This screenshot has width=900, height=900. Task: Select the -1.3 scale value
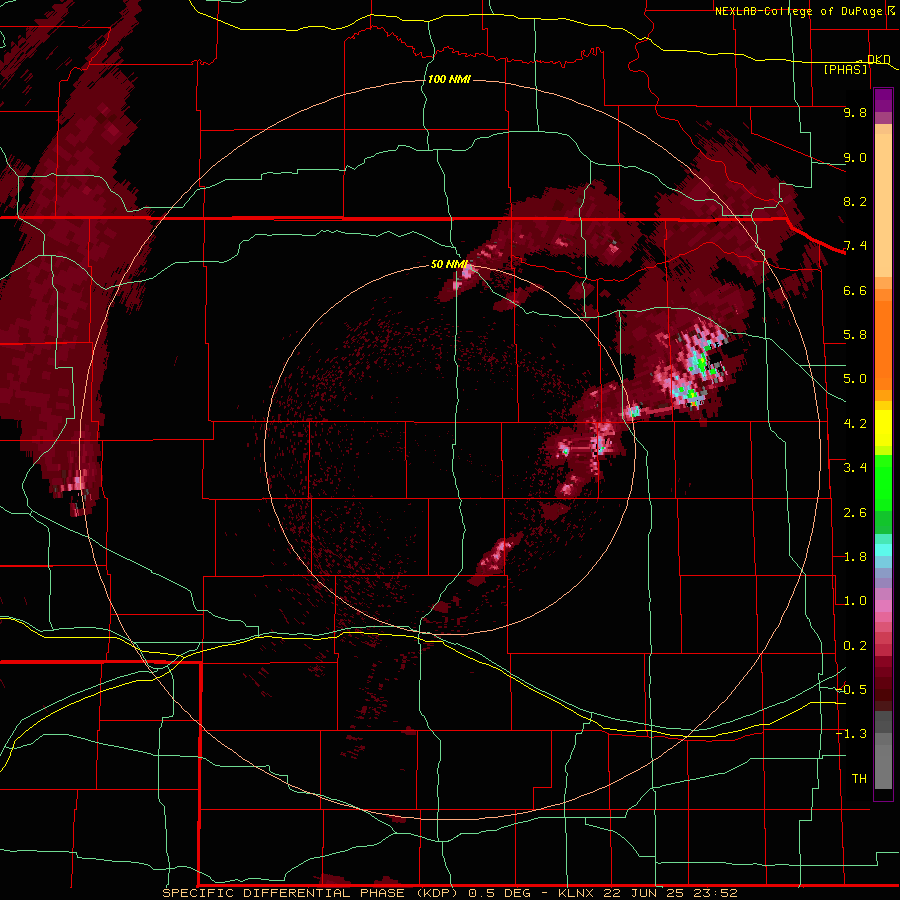(851, 734)
